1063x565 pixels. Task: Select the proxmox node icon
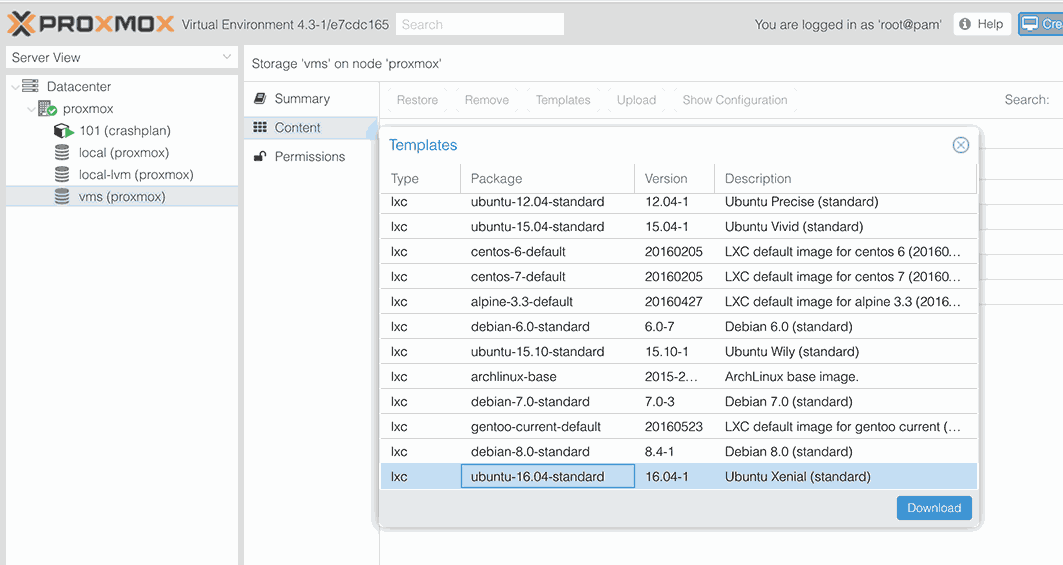coord(47,109)
